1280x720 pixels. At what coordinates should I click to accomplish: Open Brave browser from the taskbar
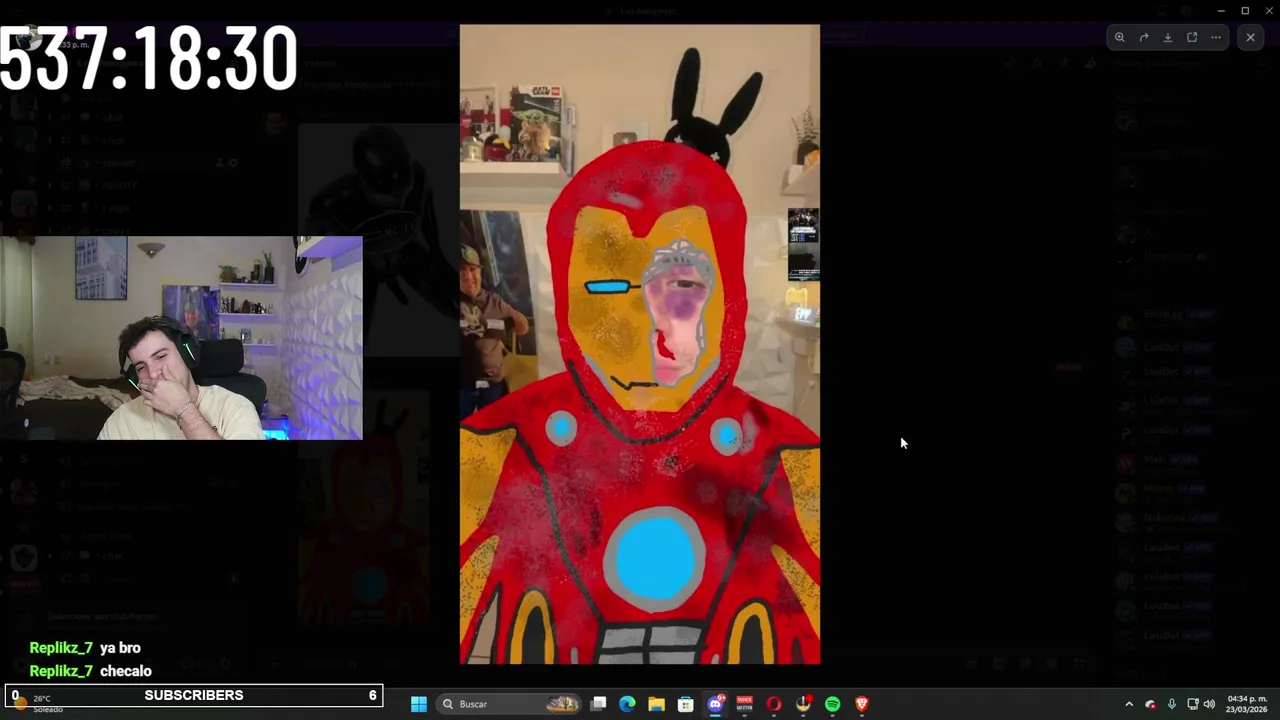(x=861, y=704)
